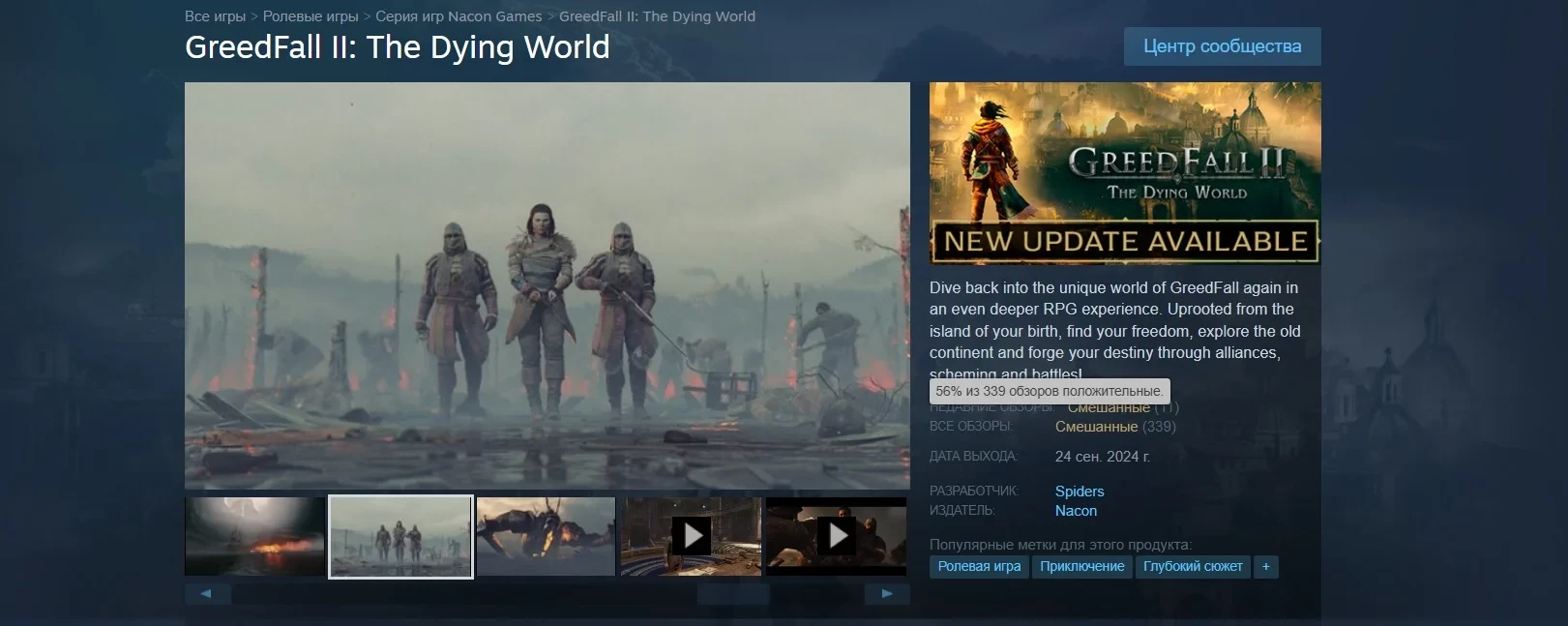Open Серия игр Nacon Games breadcrumb

[459, 16]
